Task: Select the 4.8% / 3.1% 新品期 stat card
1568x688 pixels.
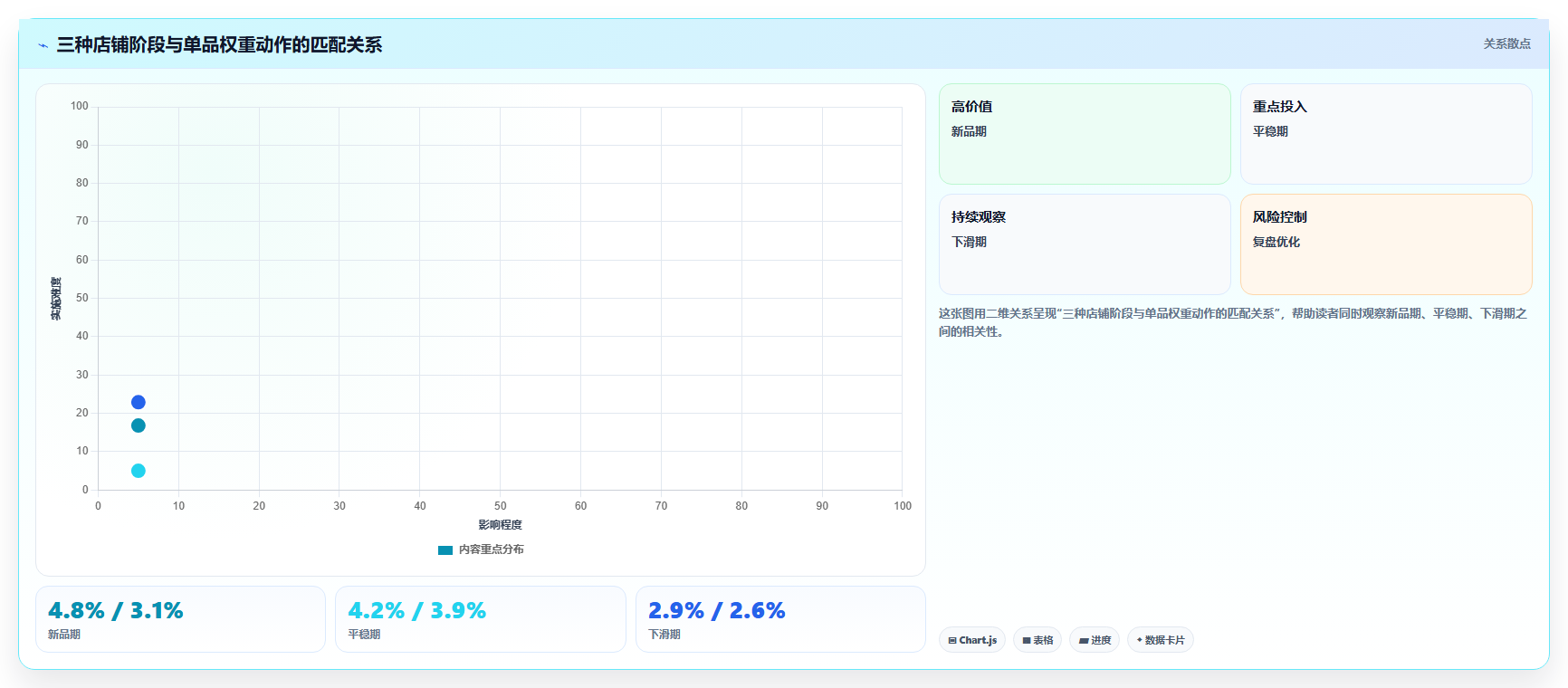Action: (x=180, y=619)
